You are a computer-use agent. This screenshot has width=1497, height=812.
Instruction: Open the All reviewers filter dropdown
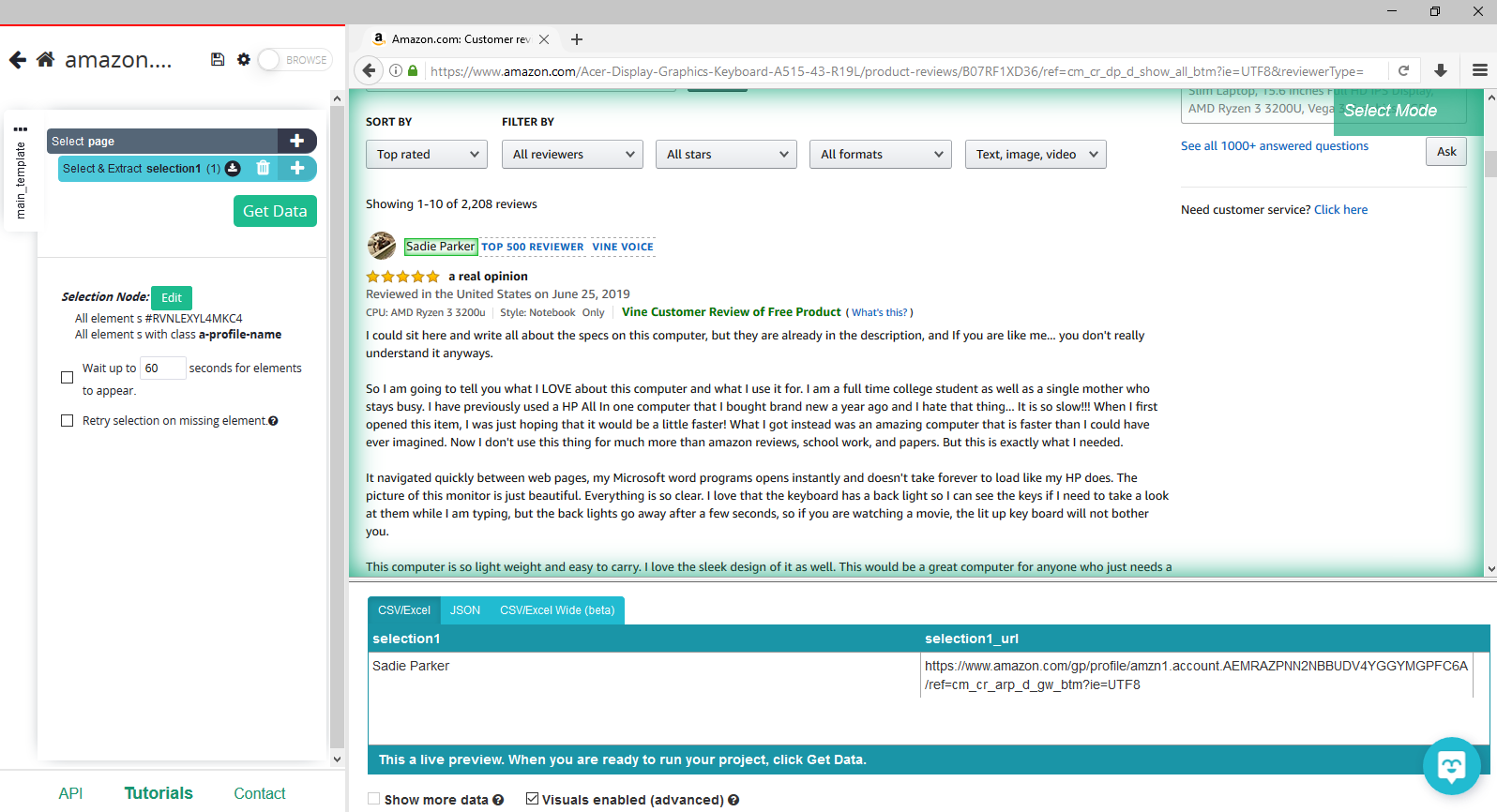(572, 155)
